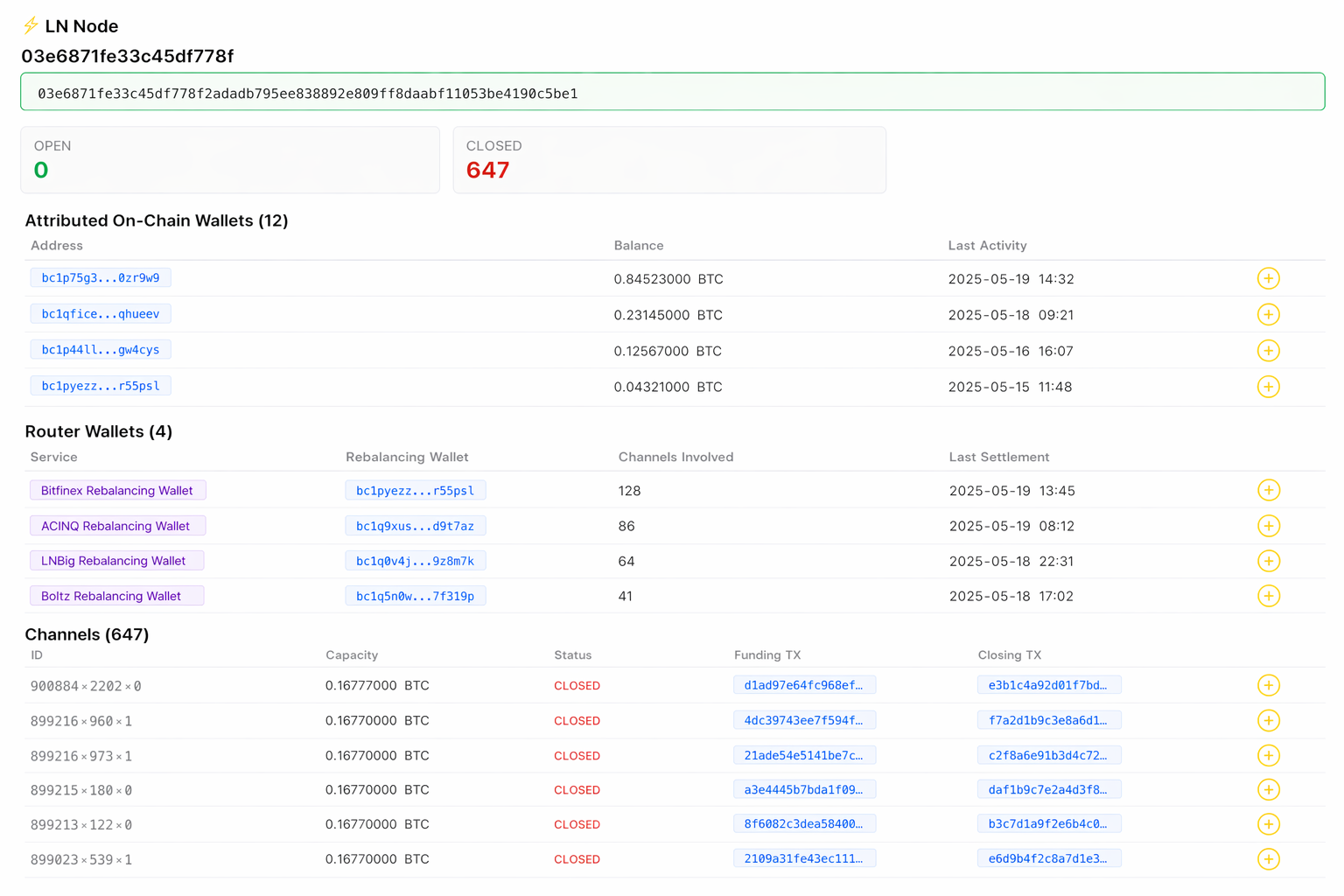Open funding TX a3e4445b7bda1f09…
This screenshot has width=1344, height=896.
804,789
